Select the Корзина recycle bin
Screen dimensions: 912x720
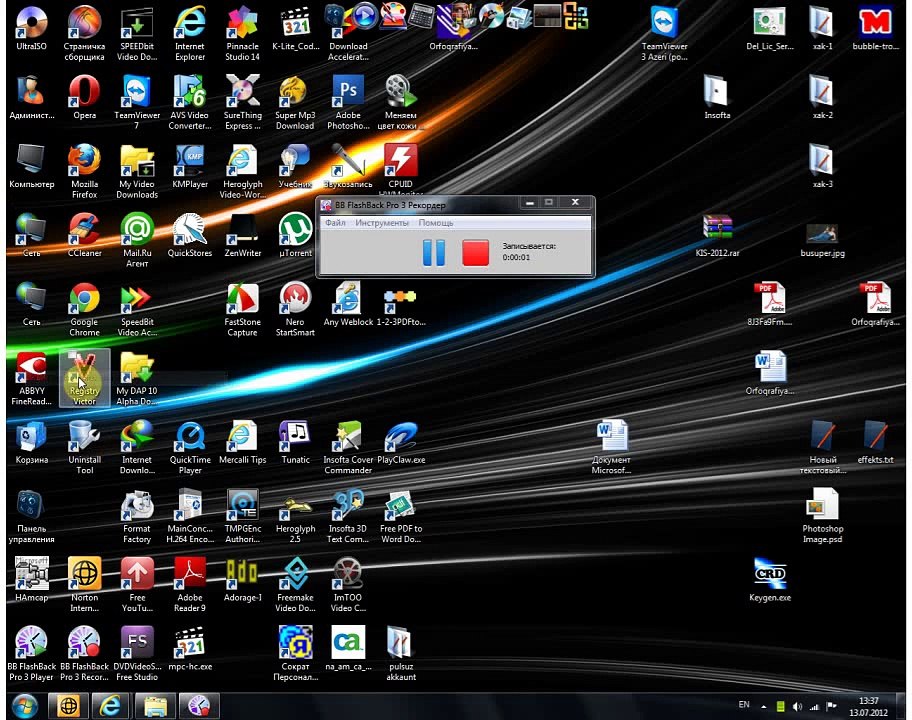click(x=31, y=442)
